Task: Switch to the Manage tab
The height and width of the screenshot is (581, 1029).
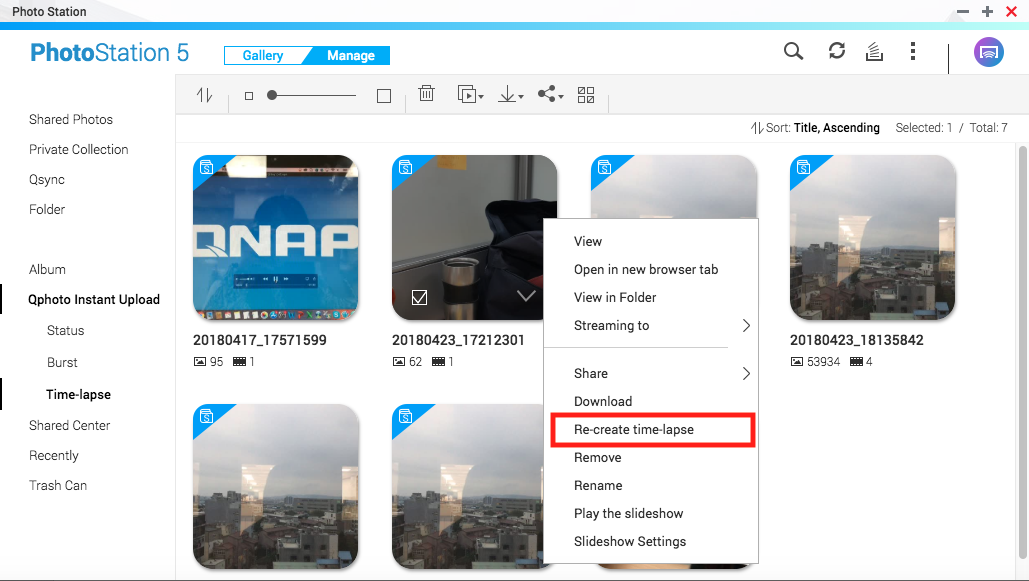Action: (x=351, y=56)
